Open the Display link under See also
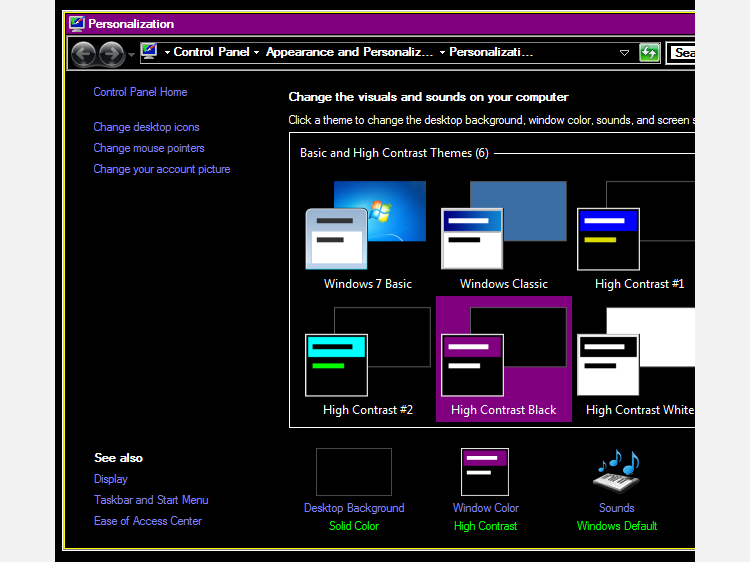The width and height of the screenshot is (750, 562). [x=110, y=479]
